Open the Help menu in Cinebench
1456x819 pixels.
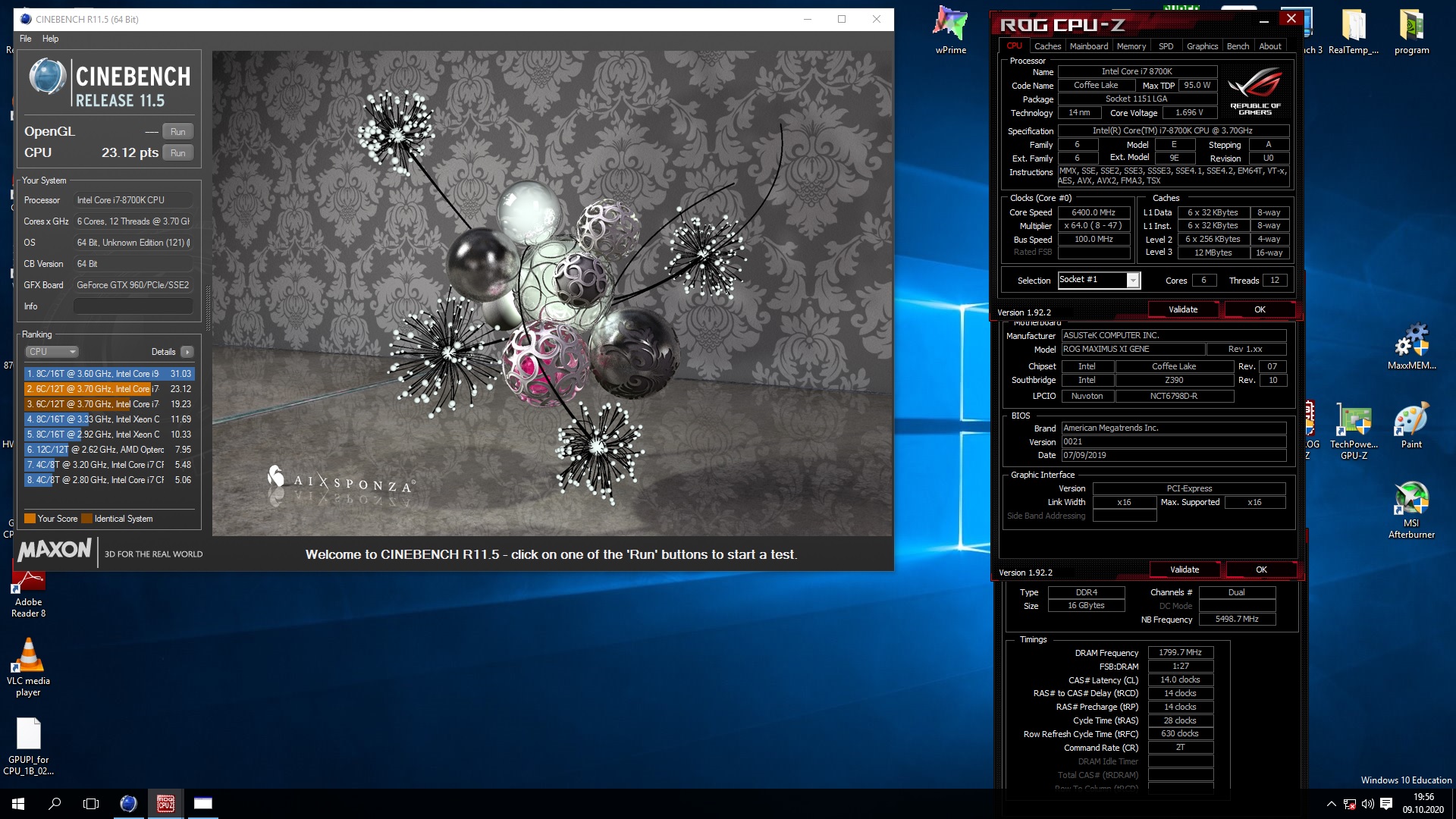tap(50, 39)
